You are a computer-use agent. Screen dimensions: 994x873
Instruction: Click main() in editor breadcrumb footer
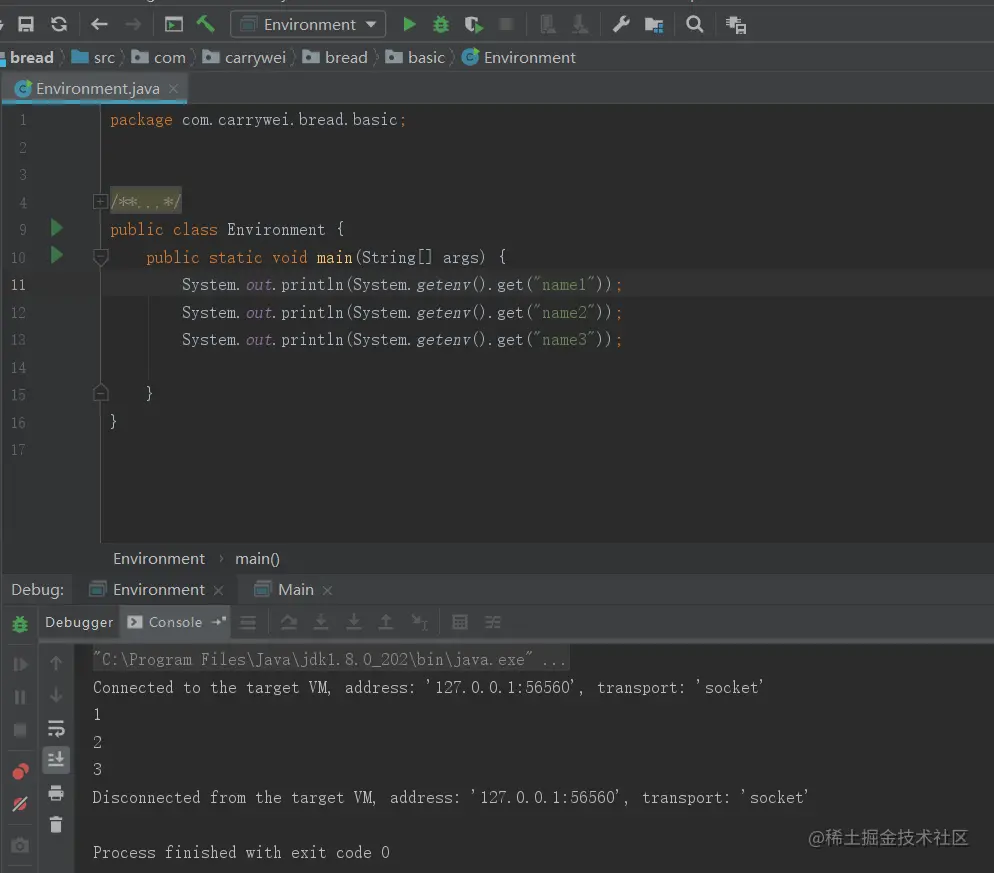(x=257, y=559)
